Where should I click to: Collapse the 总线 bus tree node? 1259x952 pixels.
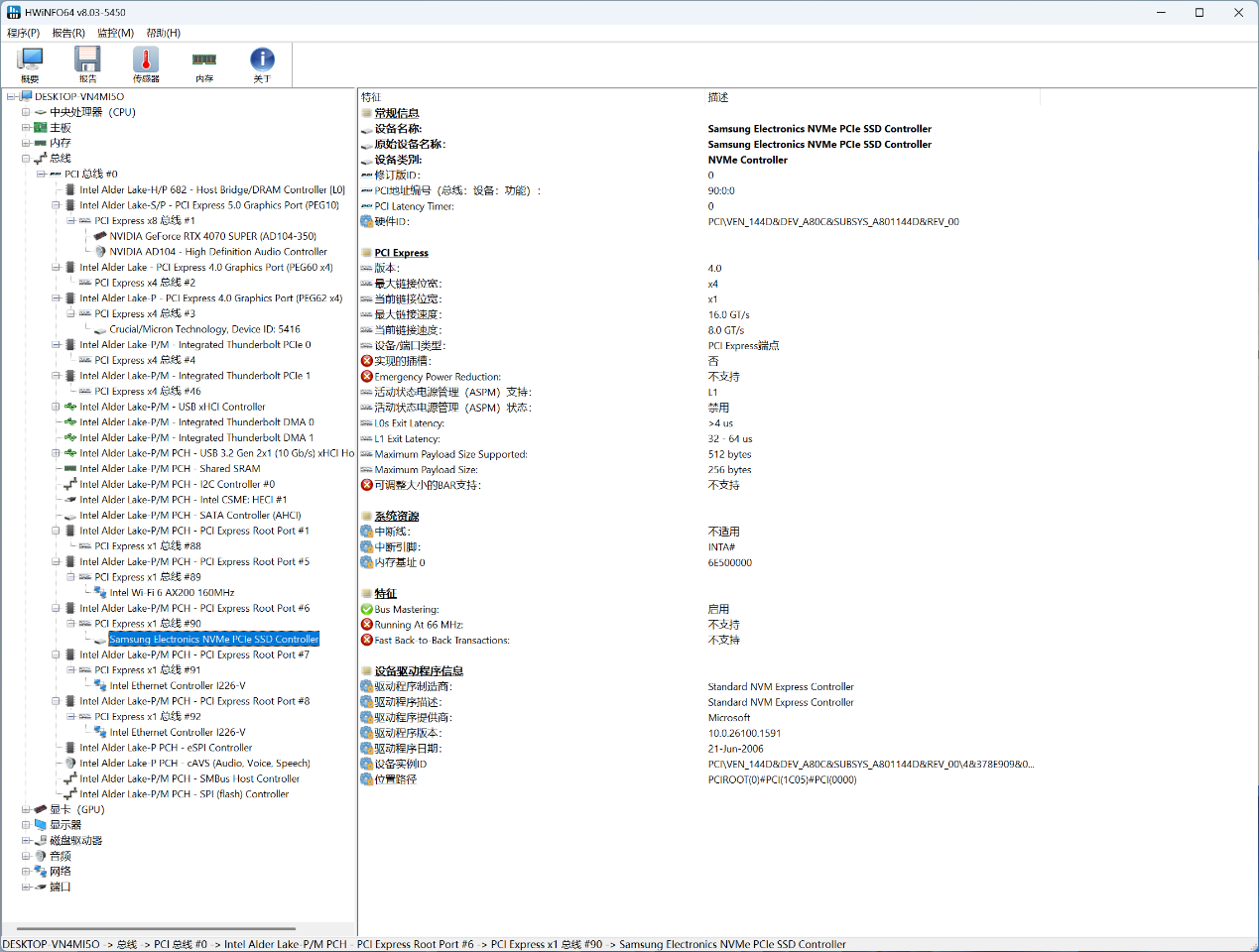pos(26,159)
